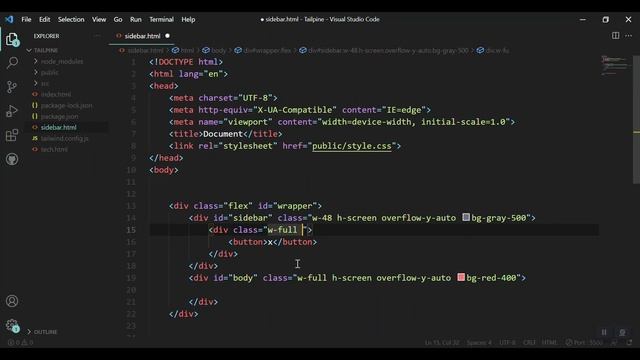Screen dimensions: 640x360
Task: Click the button tag on line 16
Action: (x=248, y=242)
